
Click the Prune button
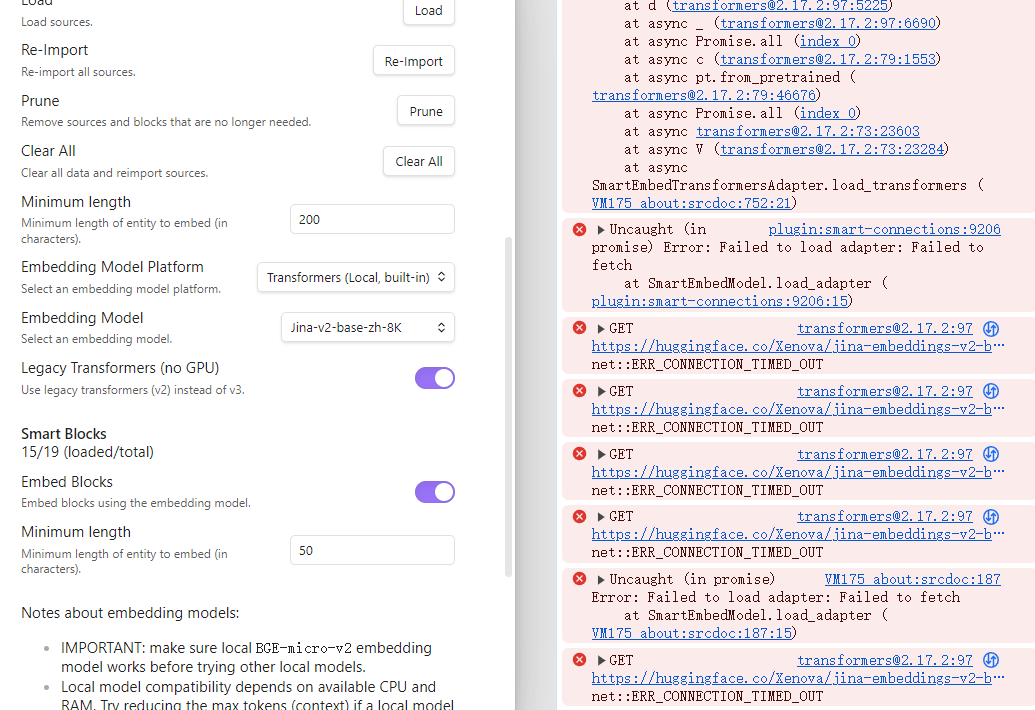pos(425,111)
